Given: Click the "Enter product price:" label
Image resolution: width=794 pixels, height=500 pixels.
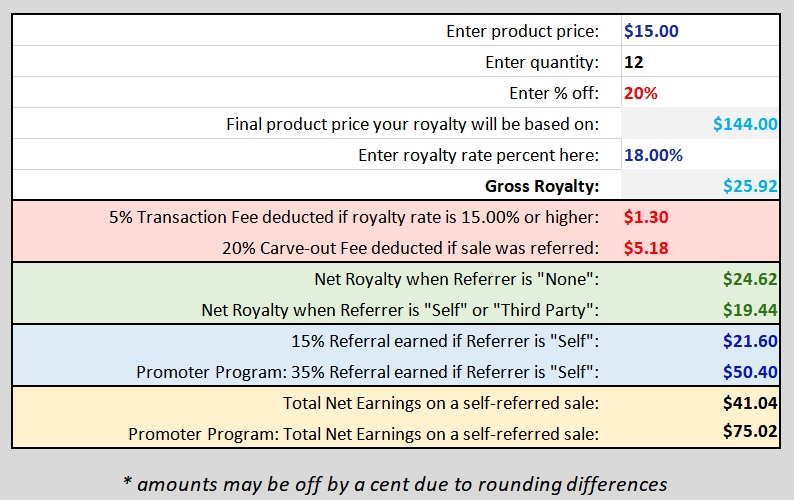Looking at the screenshot, I should pos(522,31).
